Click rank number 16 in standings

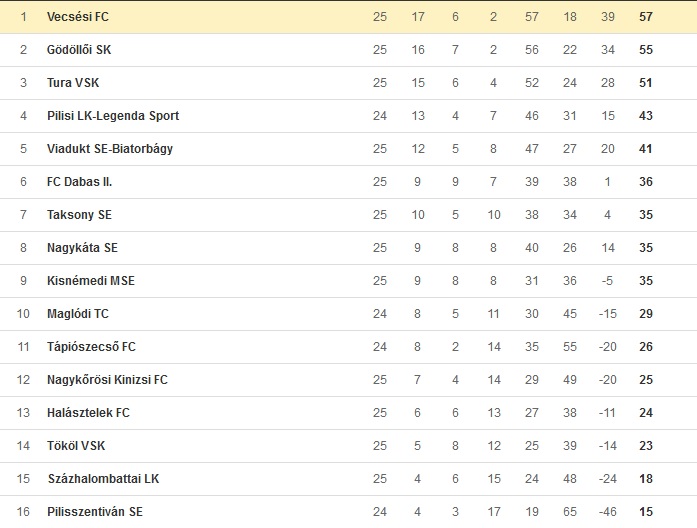click(x=23, y=512)
